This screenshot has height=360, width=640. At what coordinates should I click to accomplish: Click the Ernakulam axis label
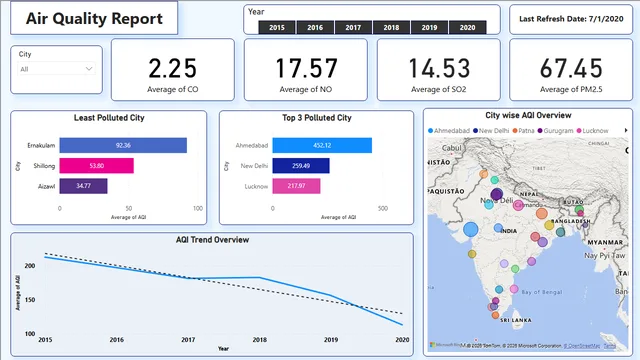point(41,145)
